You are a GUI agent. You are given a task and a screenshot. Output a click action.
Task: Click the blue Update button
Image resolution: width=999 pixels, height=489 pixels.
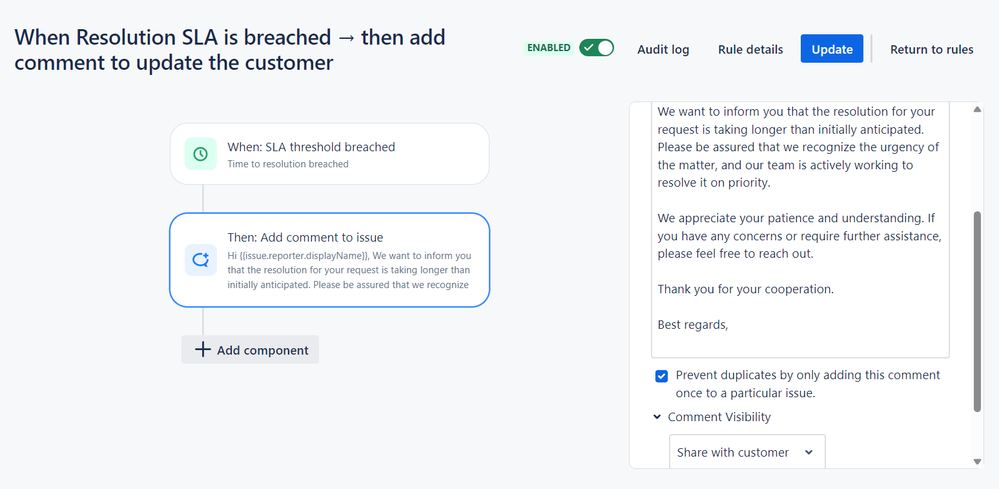click(x=832, y=49)
